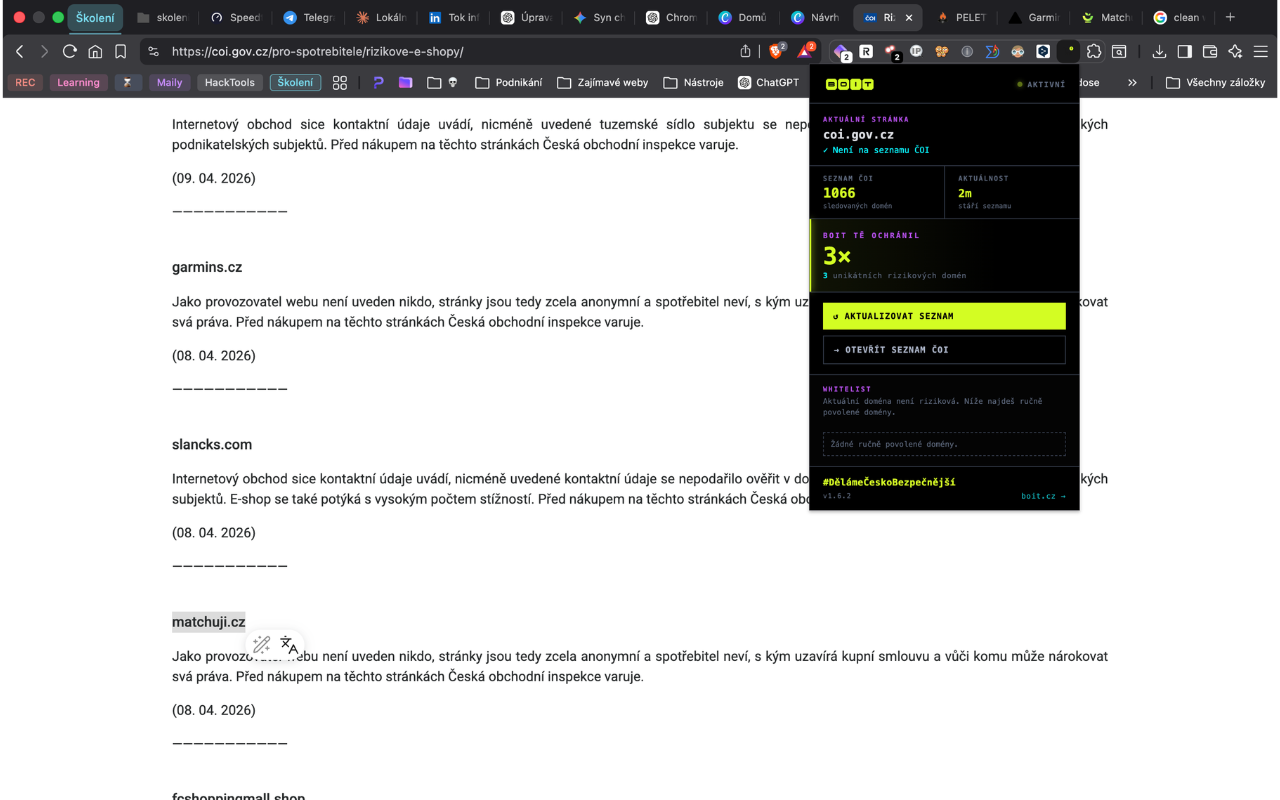Open the IP extension icon
This screenshot has height=800, width=1280.
click(916, 51)
